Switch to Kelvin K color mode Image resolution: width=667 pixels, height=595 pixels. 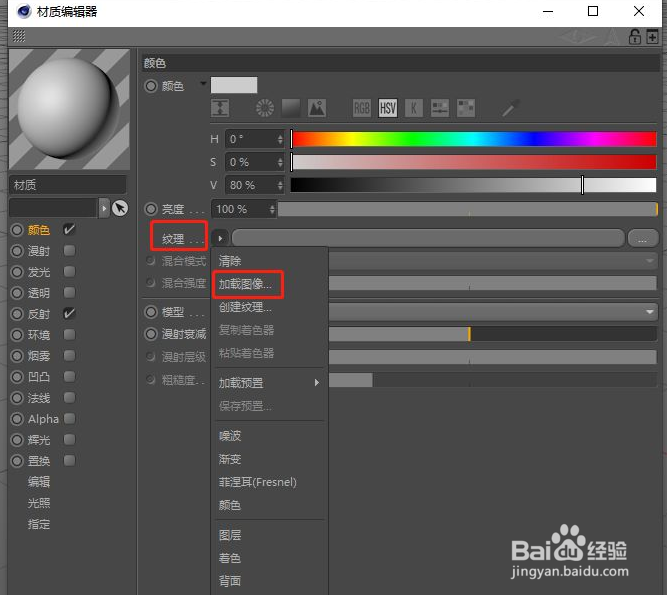(x=413, y=108)
